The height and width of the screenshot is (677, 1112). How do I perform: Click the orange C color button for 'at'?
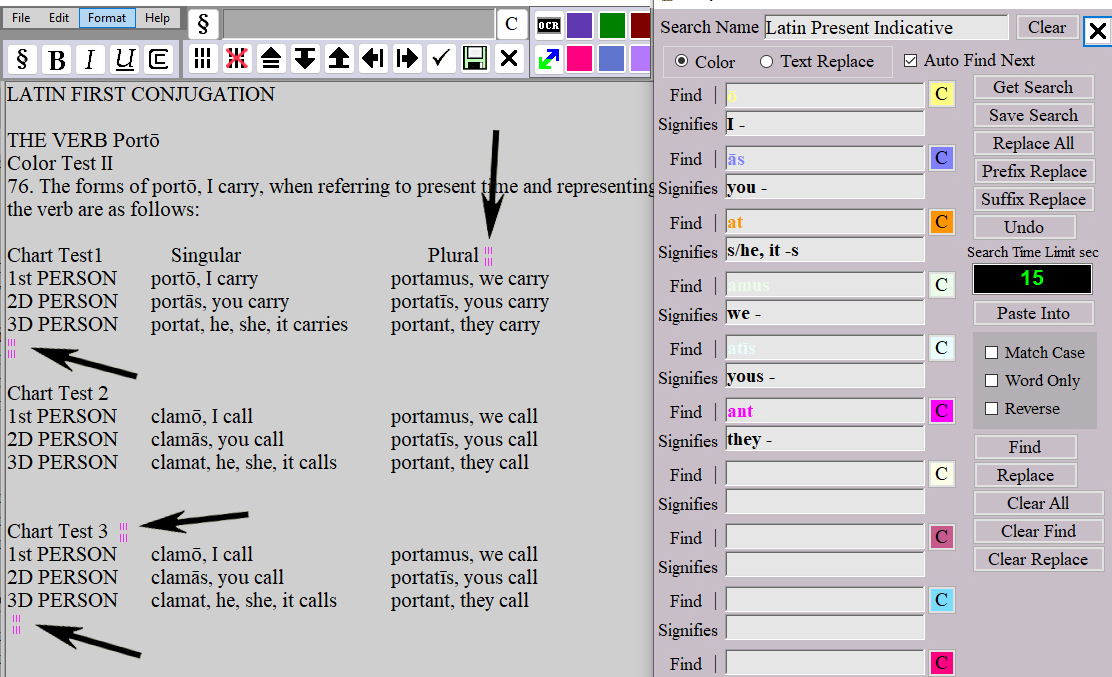(941, 222)
